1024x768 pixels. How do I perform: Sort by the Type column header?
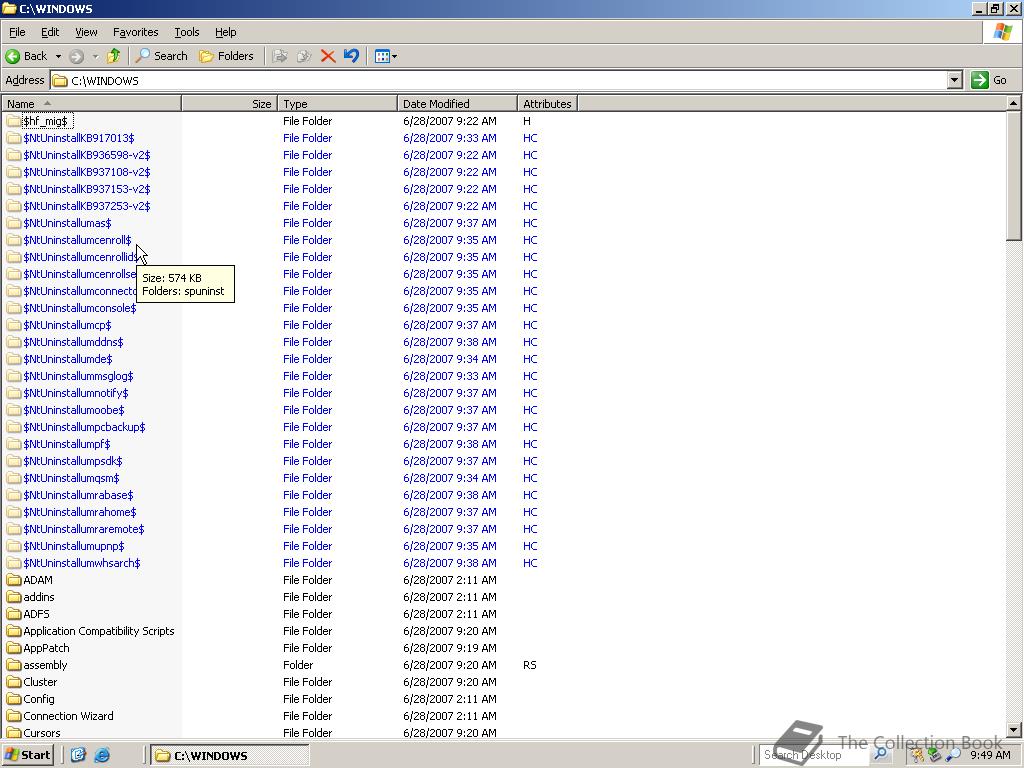[x=338, y=104]
